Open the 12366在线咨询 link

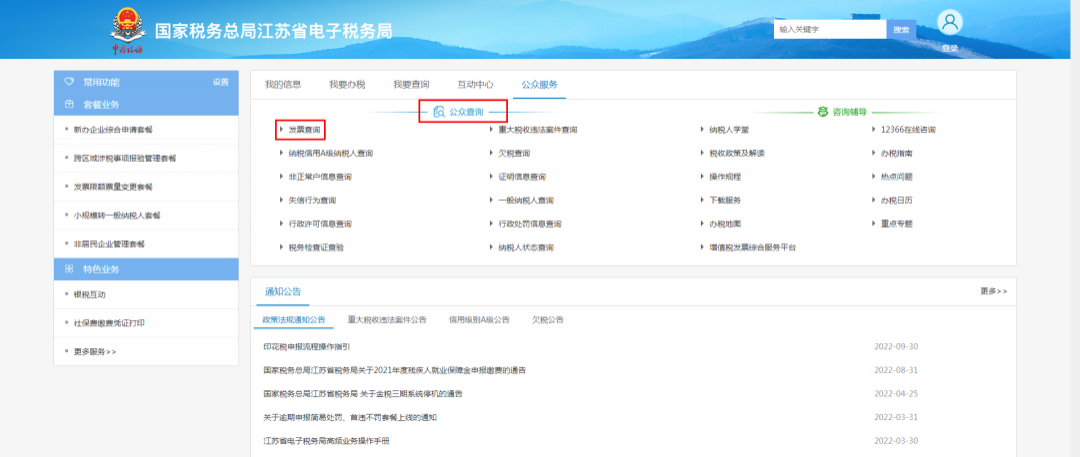point(908,130)
